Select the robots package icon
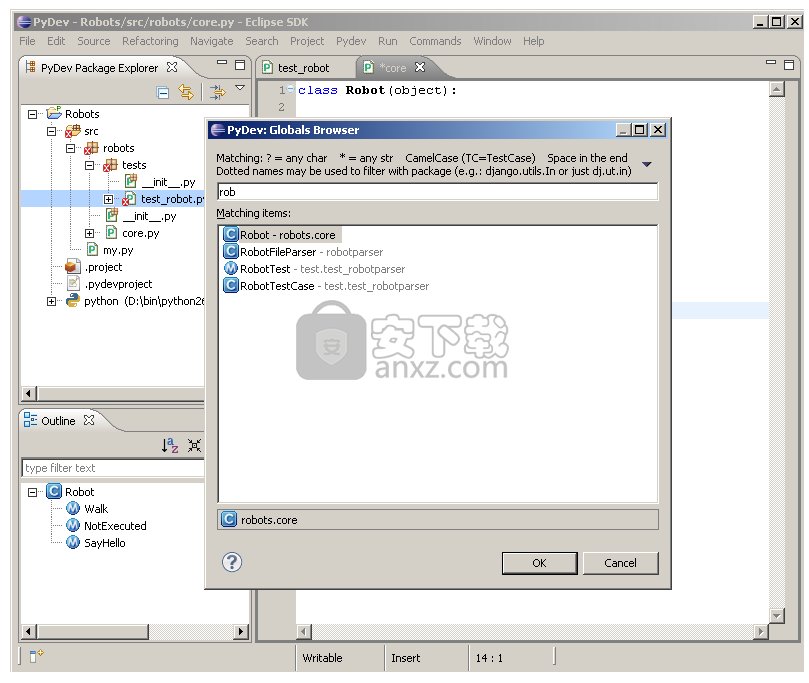 coord(91,148)
